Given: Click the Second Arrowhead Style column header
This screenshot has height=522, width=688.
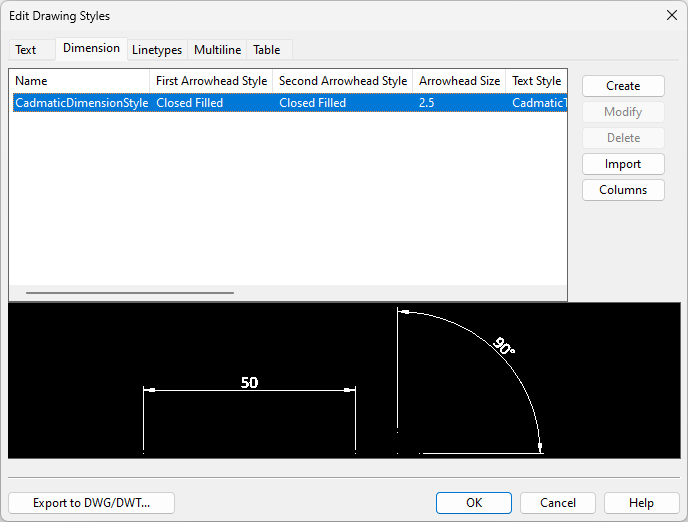Looking at the screenshot, I should (x=342, y=81).
